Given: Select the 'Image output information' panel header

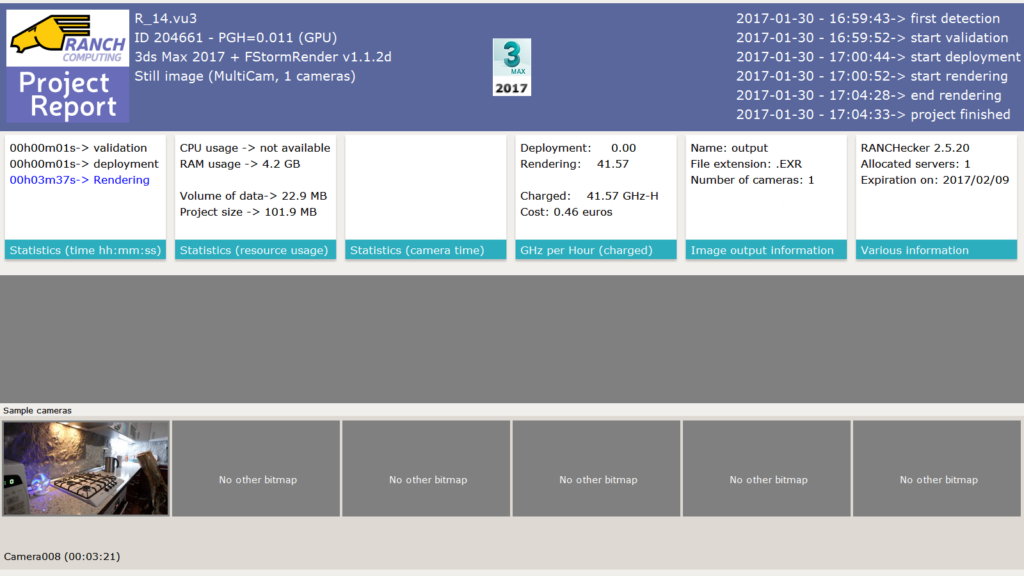Looking at the screenshot, I should (766, 249).
